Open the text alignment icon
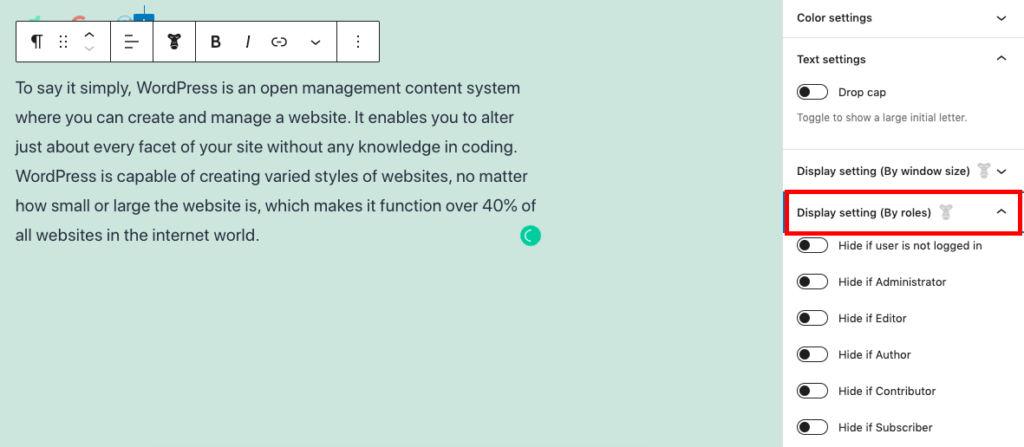 pos(132,42)
